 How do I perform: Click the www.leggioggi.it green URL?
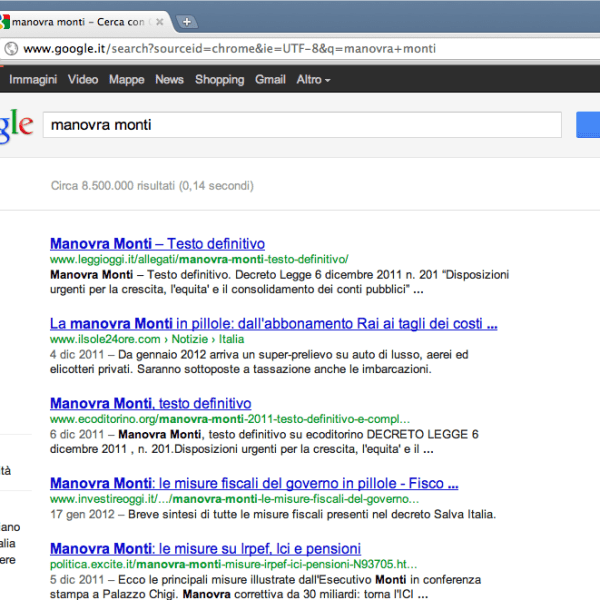point(199,259)
